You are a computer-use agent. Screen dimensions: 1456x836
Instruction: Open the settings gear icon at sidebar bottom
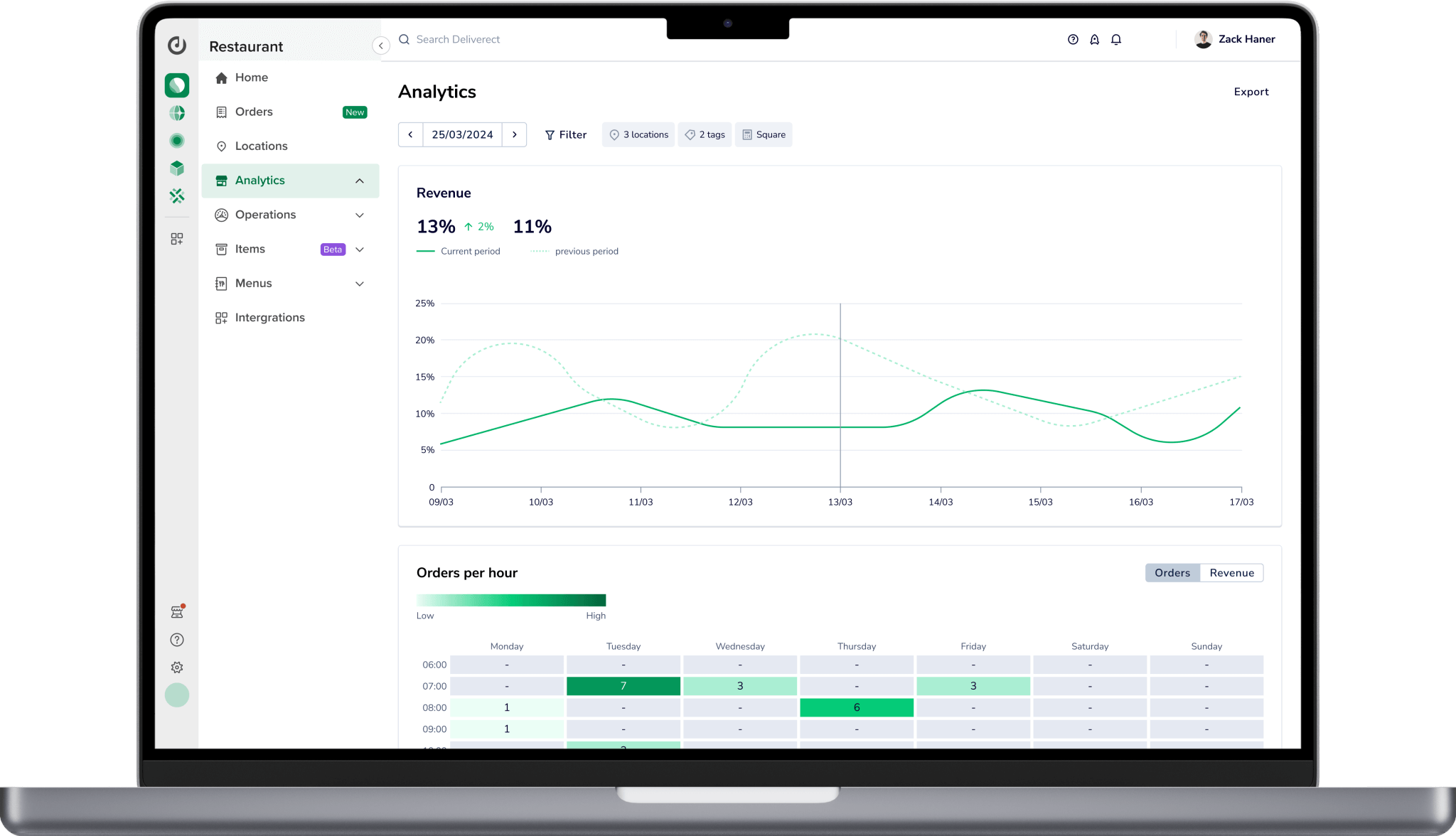[x=177, y=667]
